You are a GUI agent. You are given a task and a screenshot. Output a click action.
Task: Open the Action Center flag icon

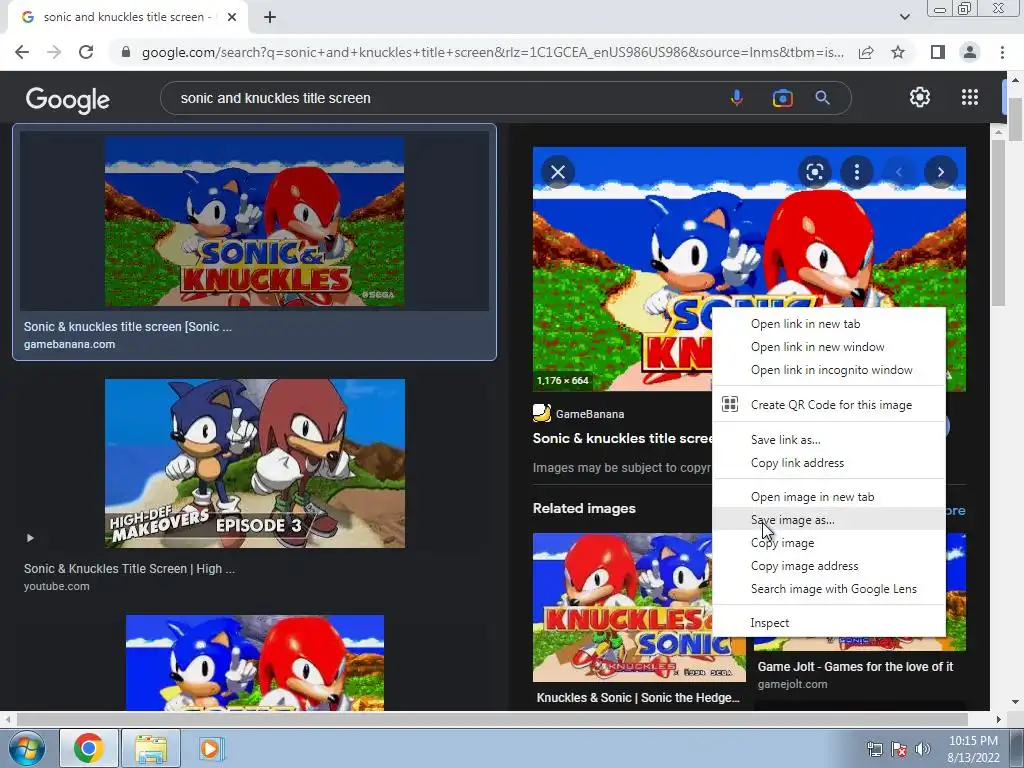click(899, 749)
